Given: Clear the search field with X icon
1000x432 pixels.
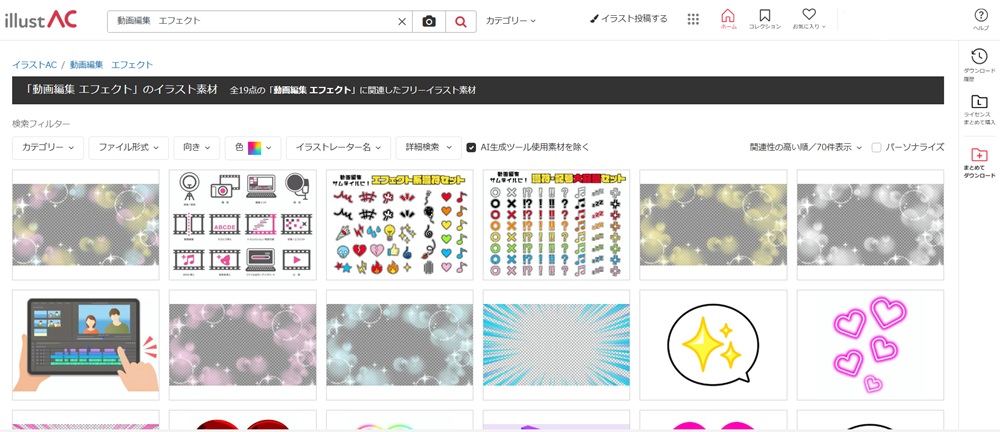Looking at the screenshot, I should 402,21.
